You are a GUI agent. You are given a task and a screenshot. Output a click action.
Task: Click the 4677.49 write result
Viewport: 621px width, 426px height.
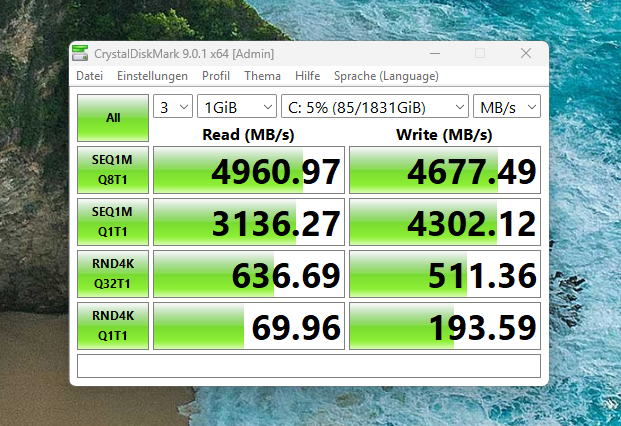click(x=445, y=170)
